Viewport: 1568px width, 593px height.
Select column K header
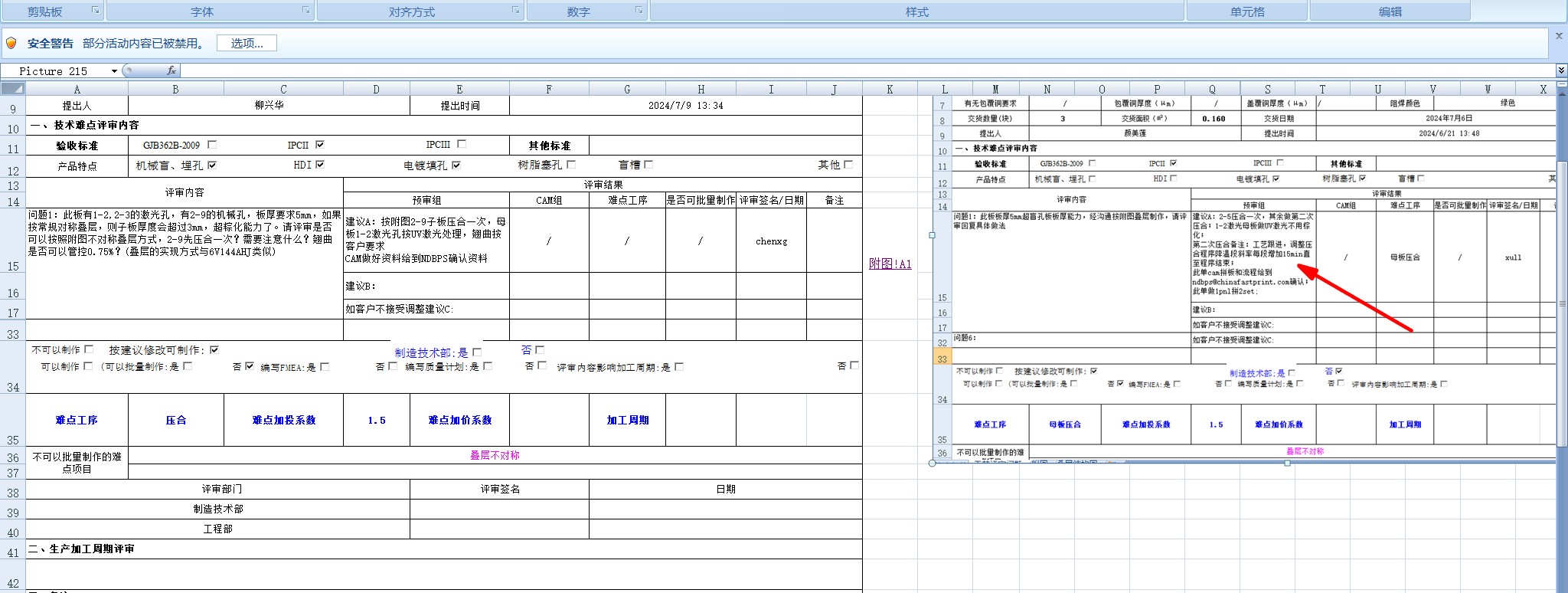[890, 89]
